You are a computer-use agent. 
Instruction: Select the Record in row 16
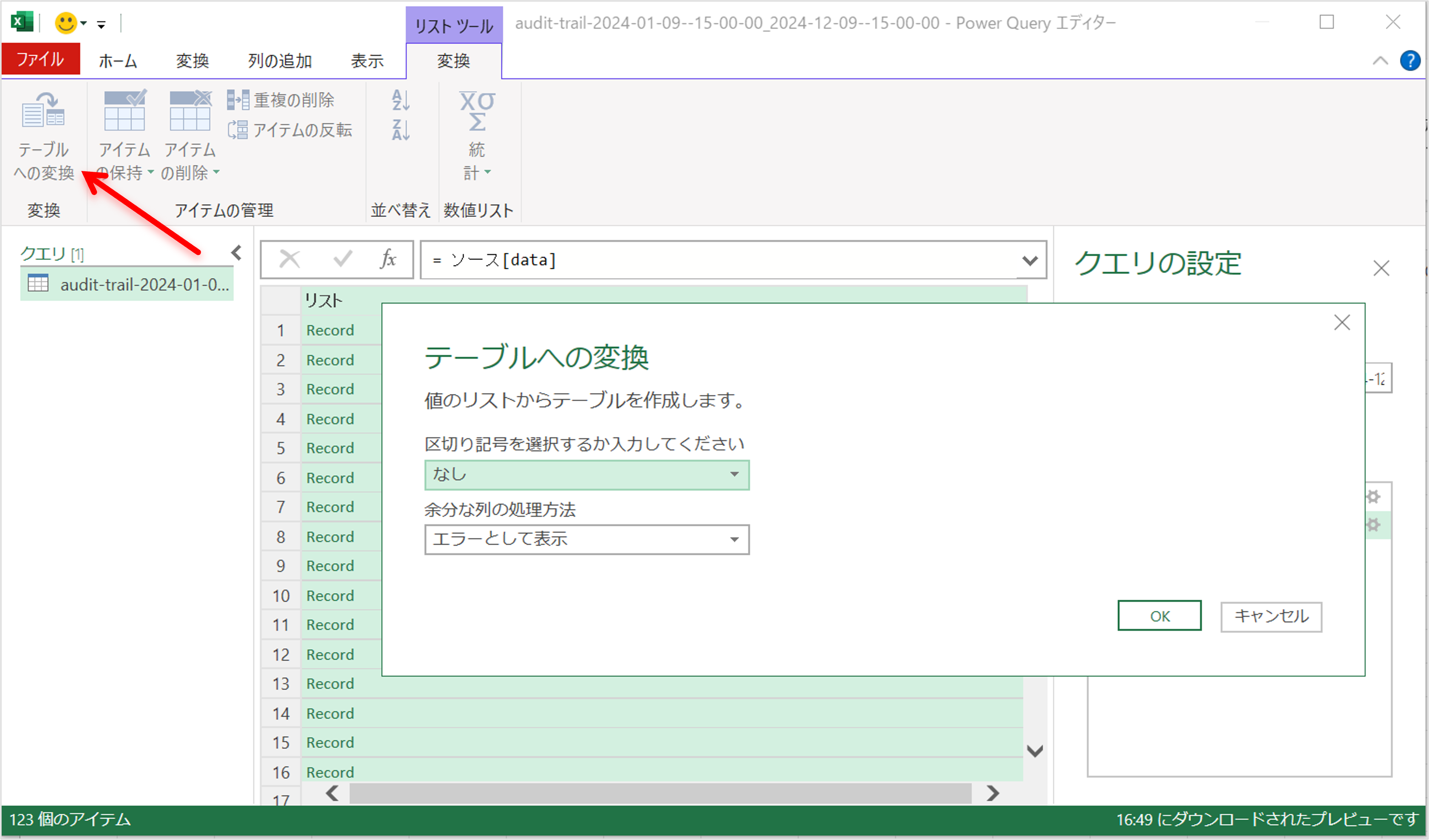coord(330,773)
